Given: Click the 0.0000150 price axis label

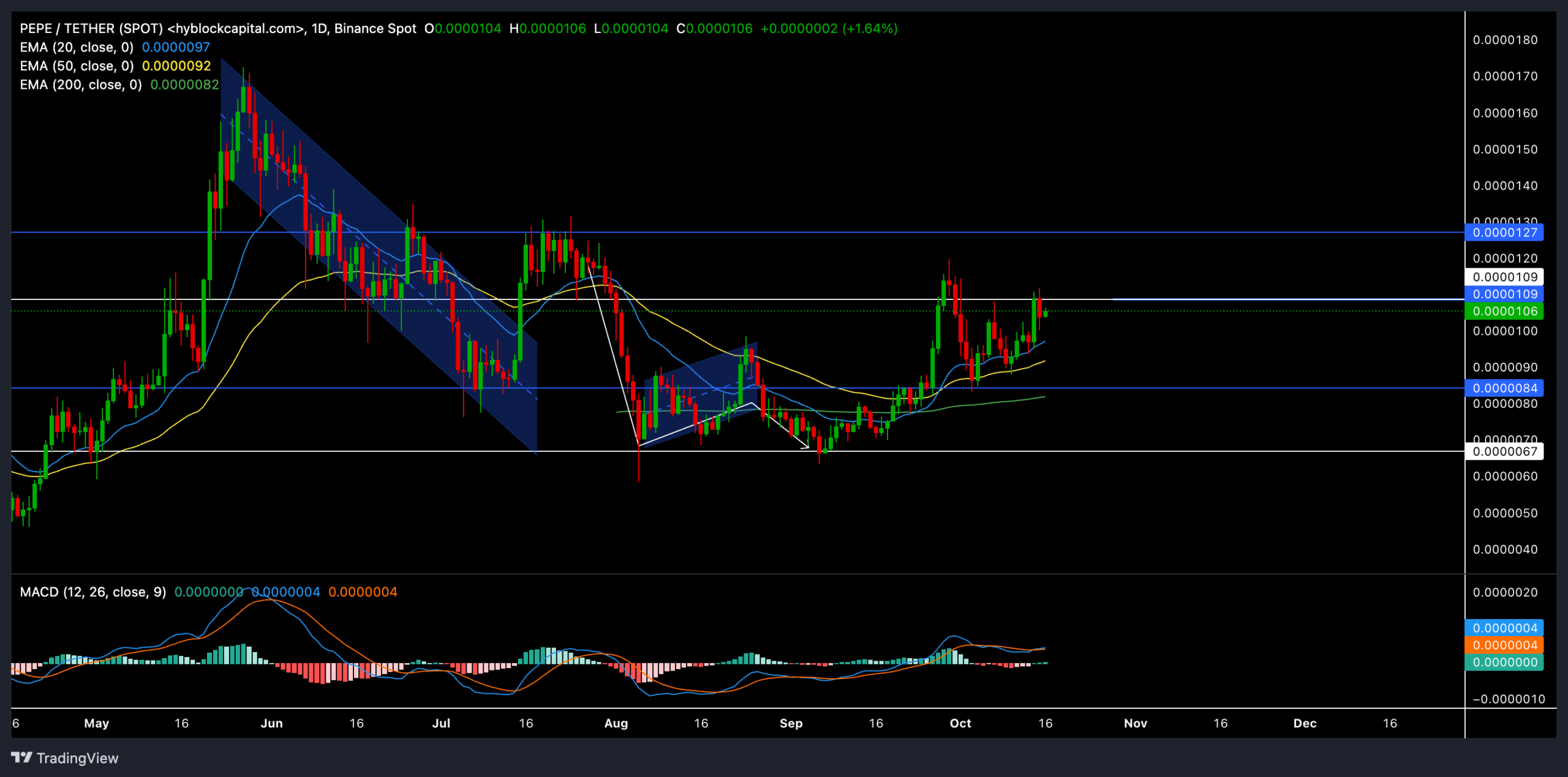Looking at the screenshot, I should (1505, 149).
